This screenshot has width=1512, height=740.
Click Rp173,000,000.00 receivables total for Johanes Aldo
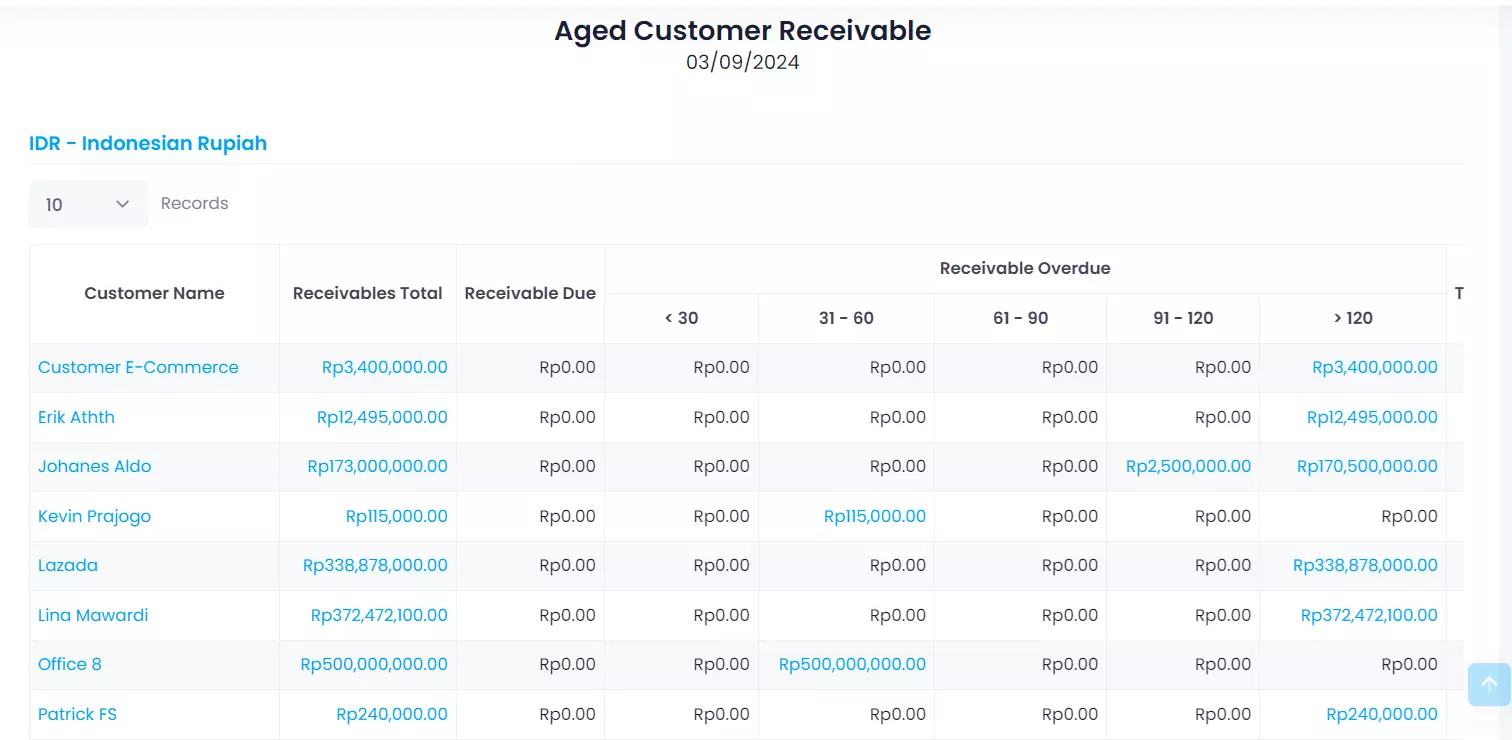377,466
